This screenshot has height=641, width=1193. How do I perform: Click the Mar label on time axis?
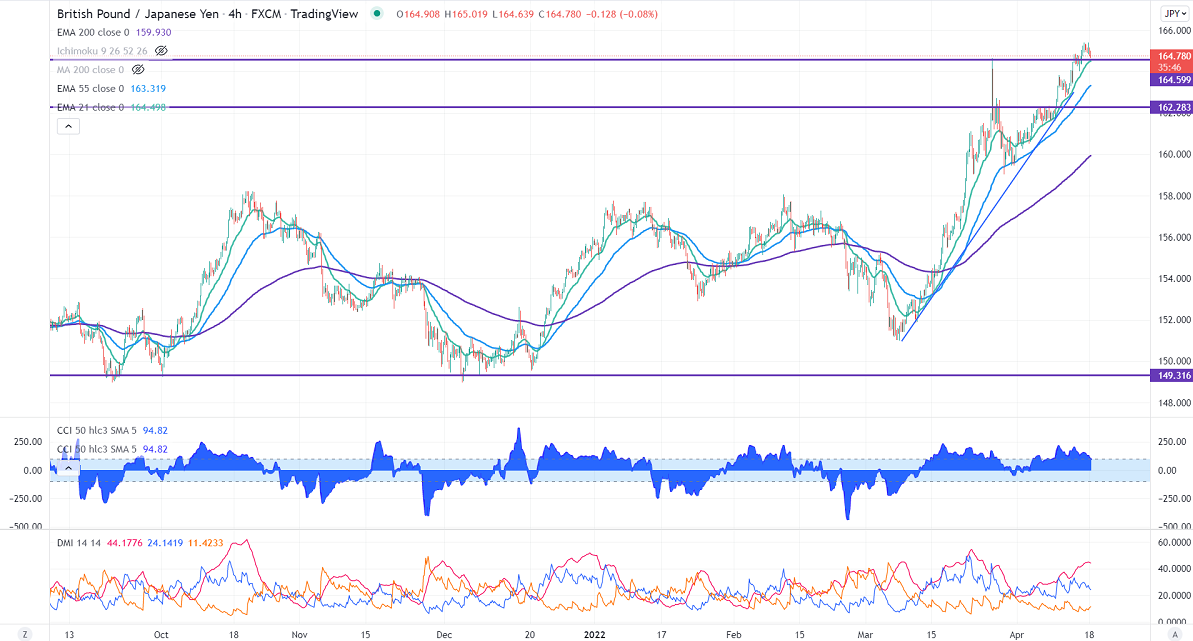tap(865, 634)
